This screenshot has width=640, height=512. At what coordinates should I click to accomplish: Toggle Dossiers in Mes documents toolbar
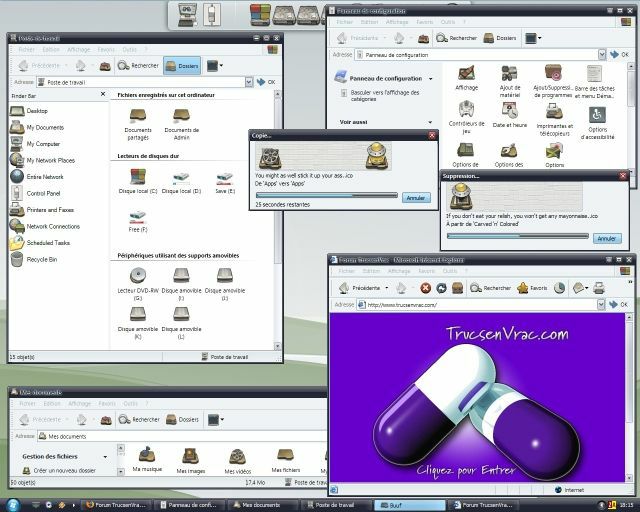pos(182,419)
